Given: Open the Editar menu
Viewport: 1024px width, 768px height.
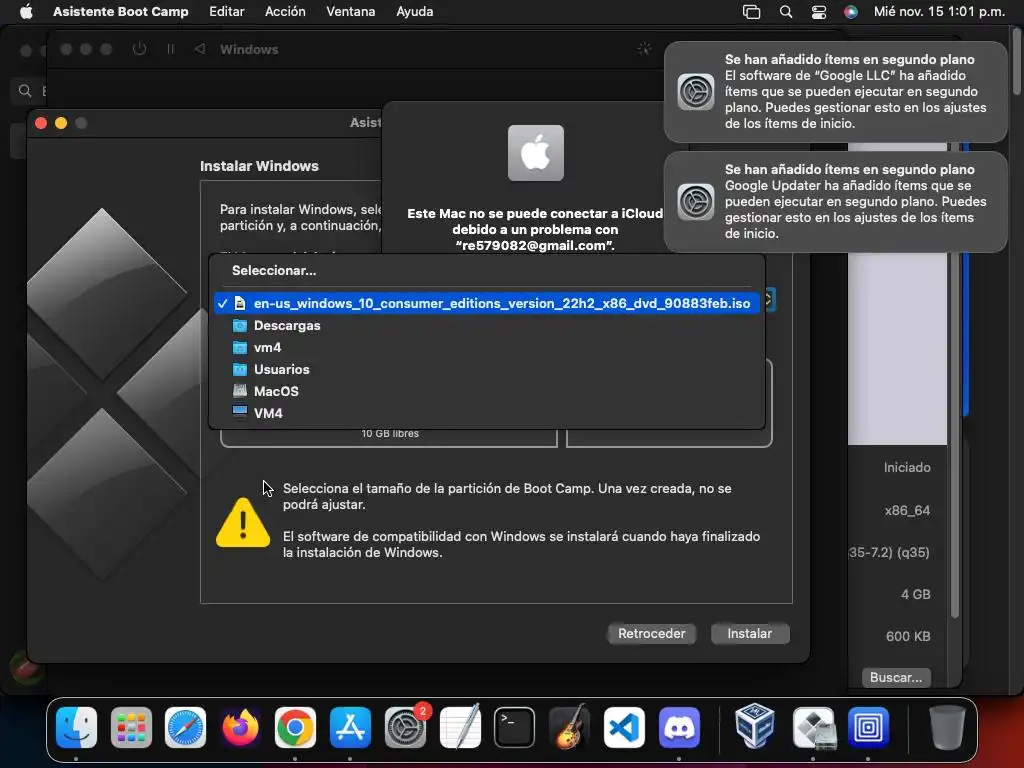Looking at the screenshot, I should 227,11.
